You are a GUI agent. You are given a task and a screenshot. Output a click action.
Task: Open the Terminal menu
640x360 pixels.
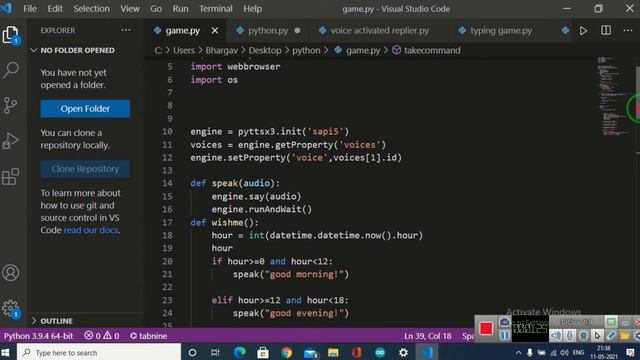click(x=216, y=9)
